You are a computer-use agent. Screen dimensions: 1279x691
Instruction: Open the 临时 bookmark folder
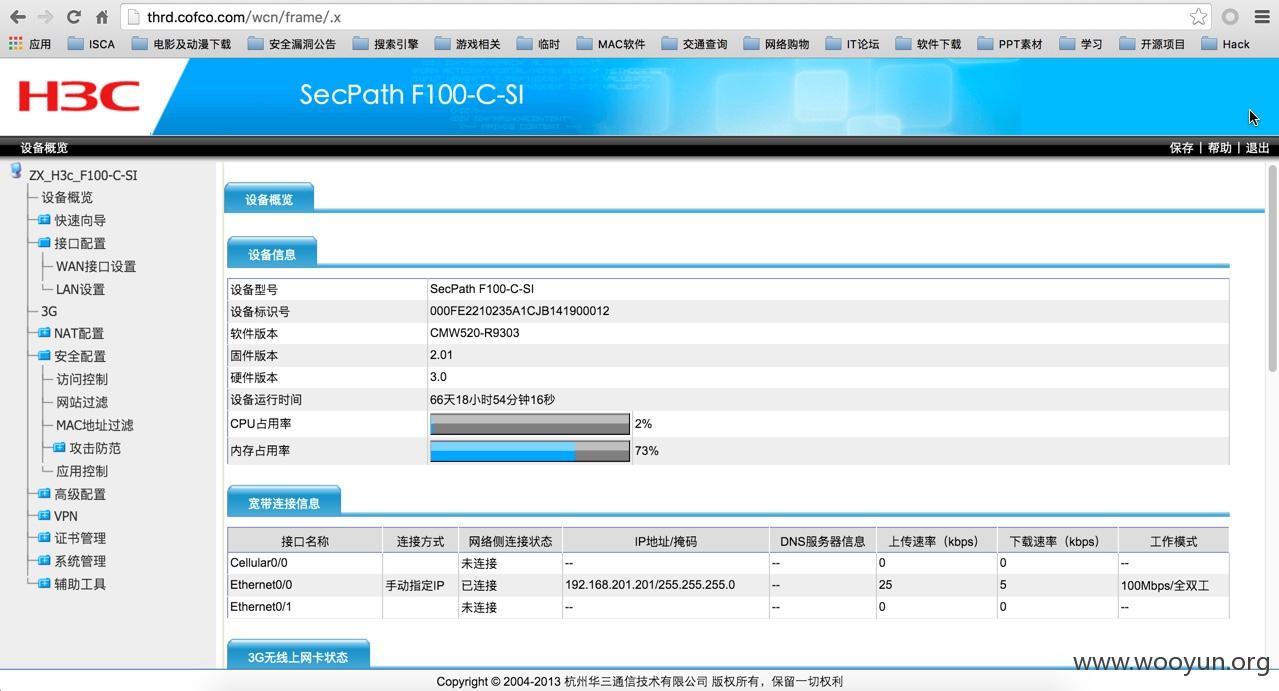(538, 44)
